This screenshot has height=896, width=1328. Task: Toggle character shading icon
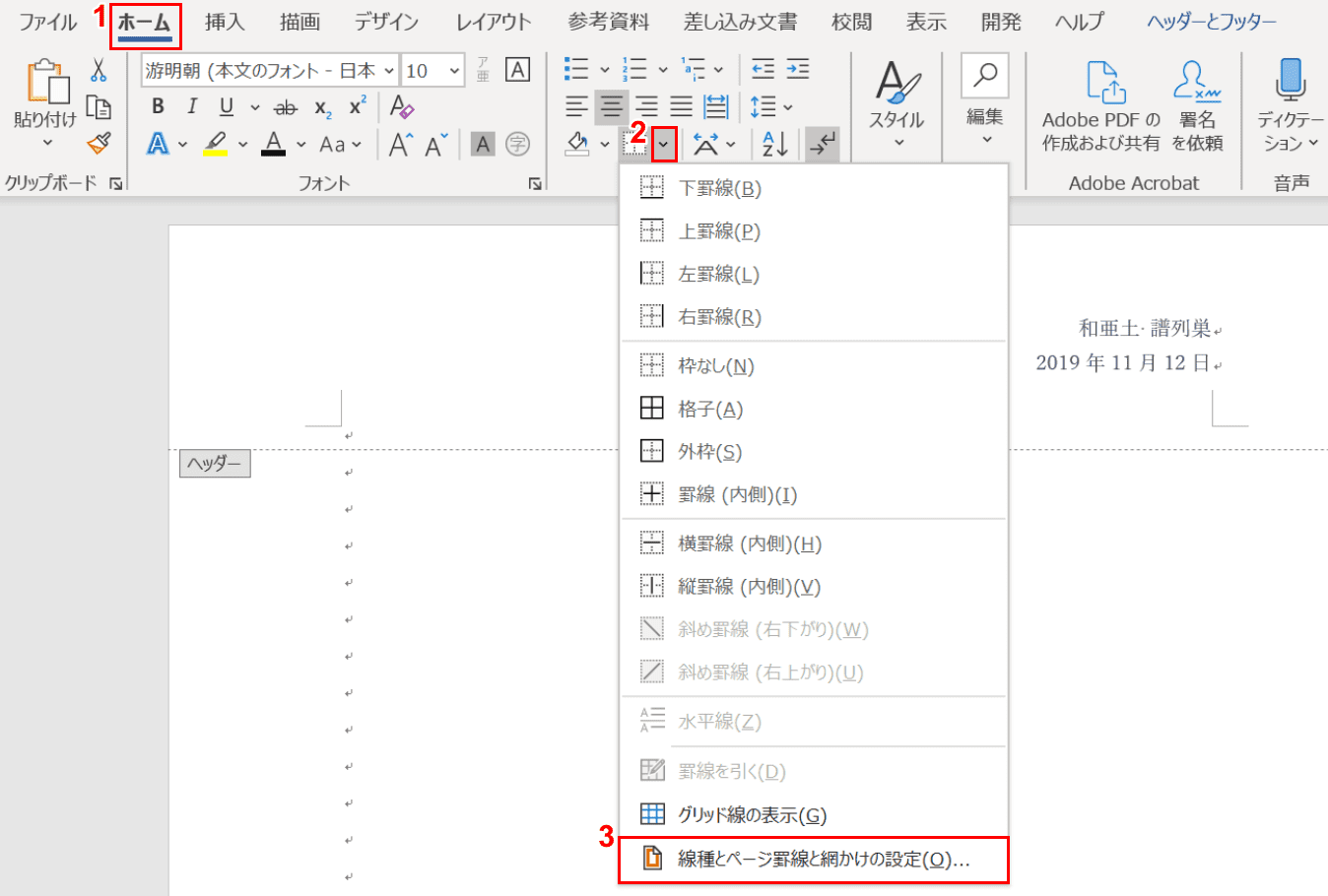click(x=482, y=145)
